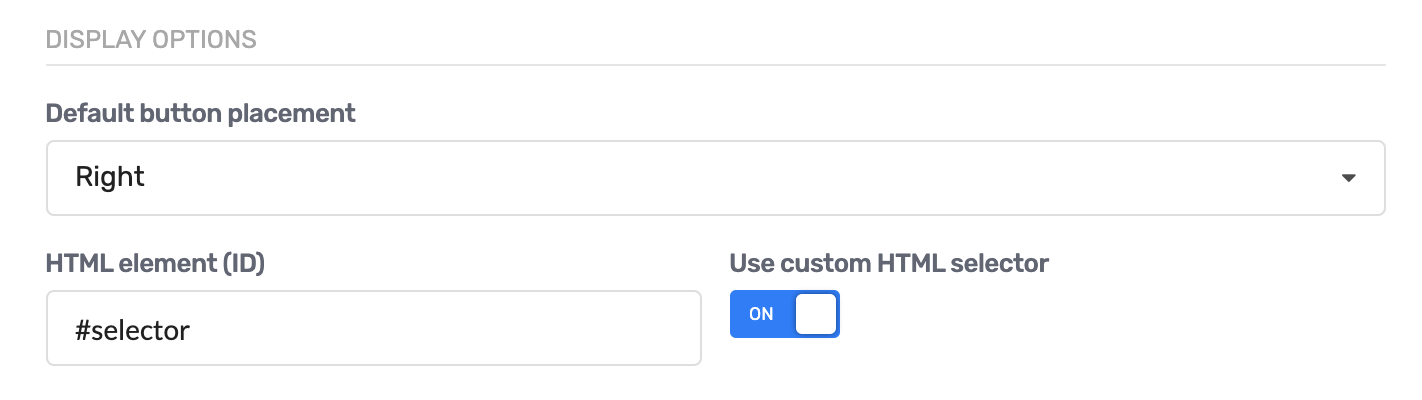Select the "Right" value in placement box
The width and height of the screenshot is (1422, 400).
(x=110, y=178)
